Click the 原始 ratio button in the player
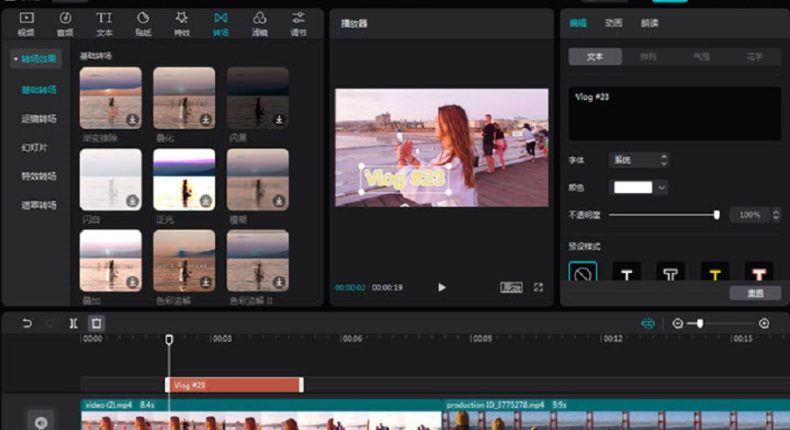The height and width of the screenshot is (430, 790). point(511,287)
